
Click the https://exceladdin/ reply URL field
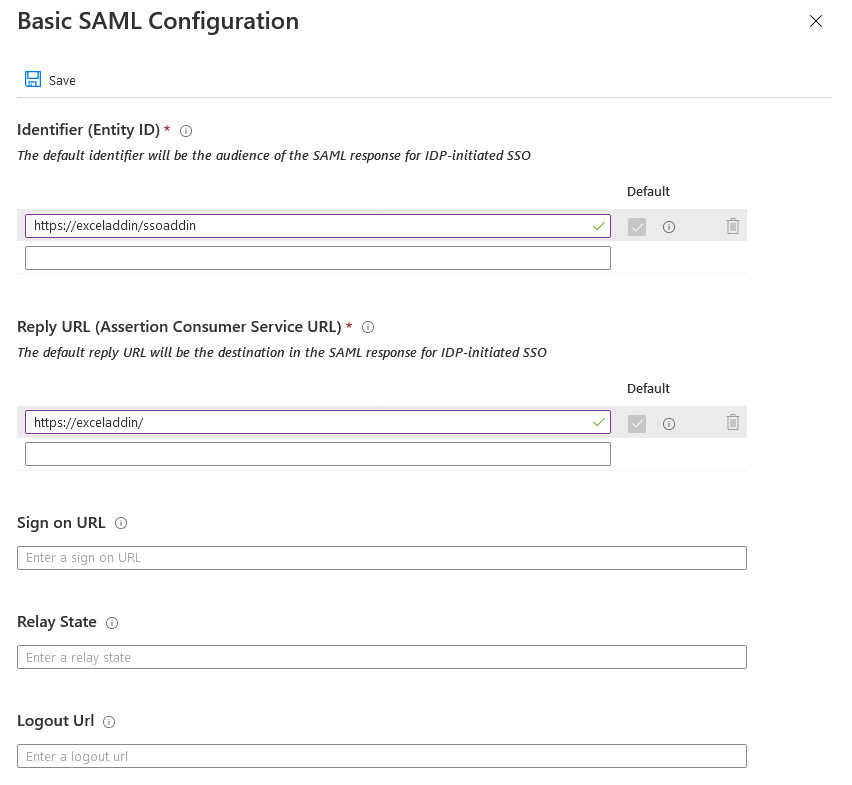(x=300, y=423)
